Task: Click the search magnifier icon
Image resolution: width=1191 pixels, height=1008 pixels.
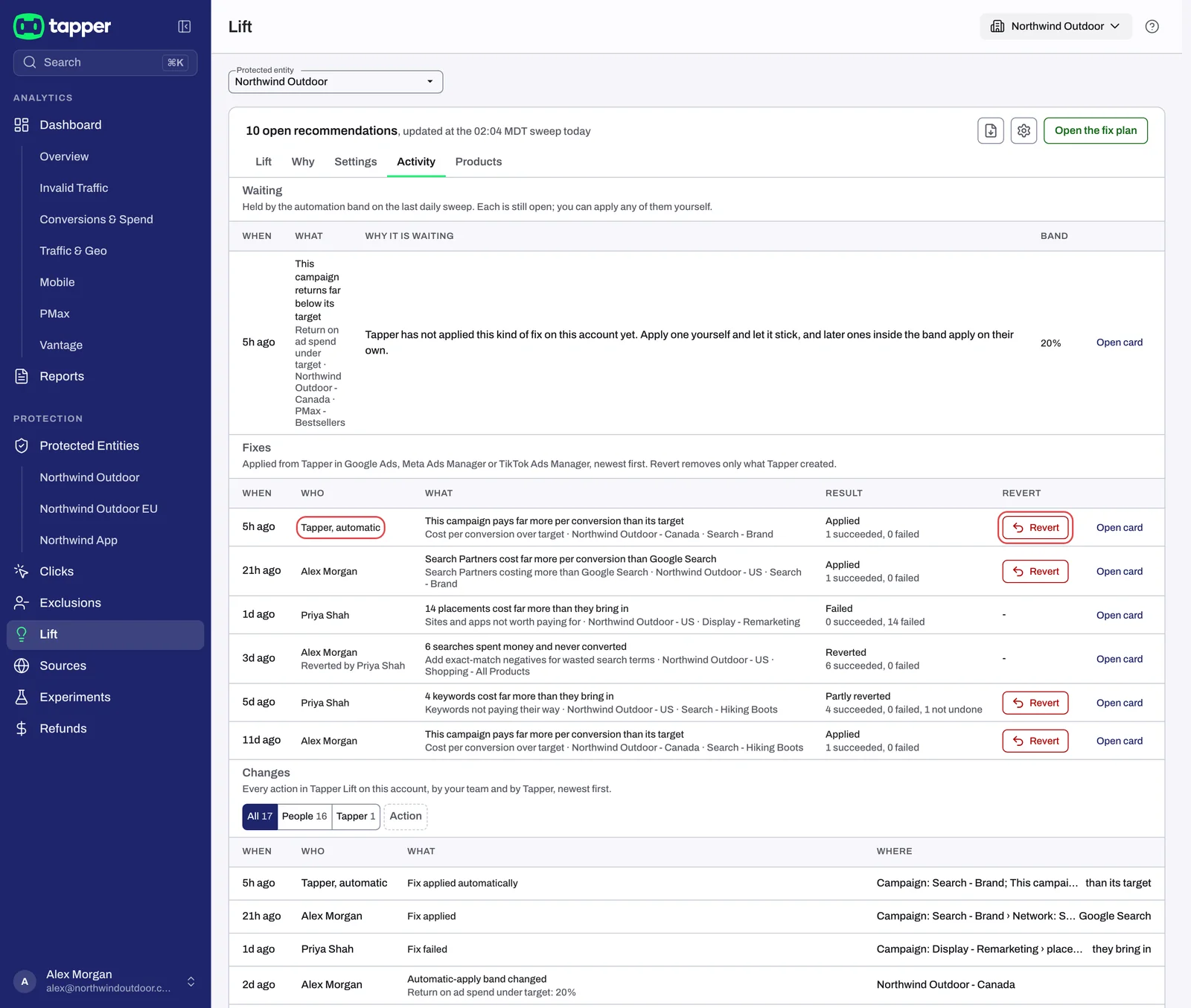Action: (x=30, y=63)
